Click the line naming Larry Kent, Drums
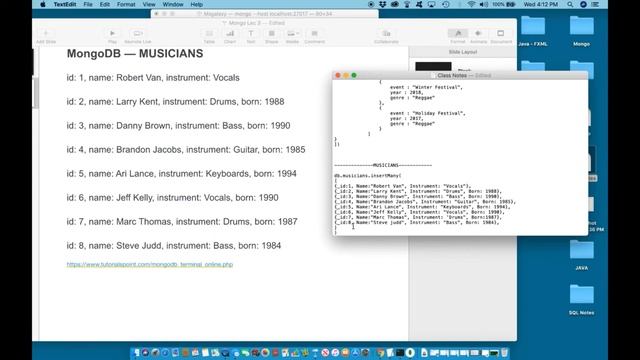 coord(176,102)
